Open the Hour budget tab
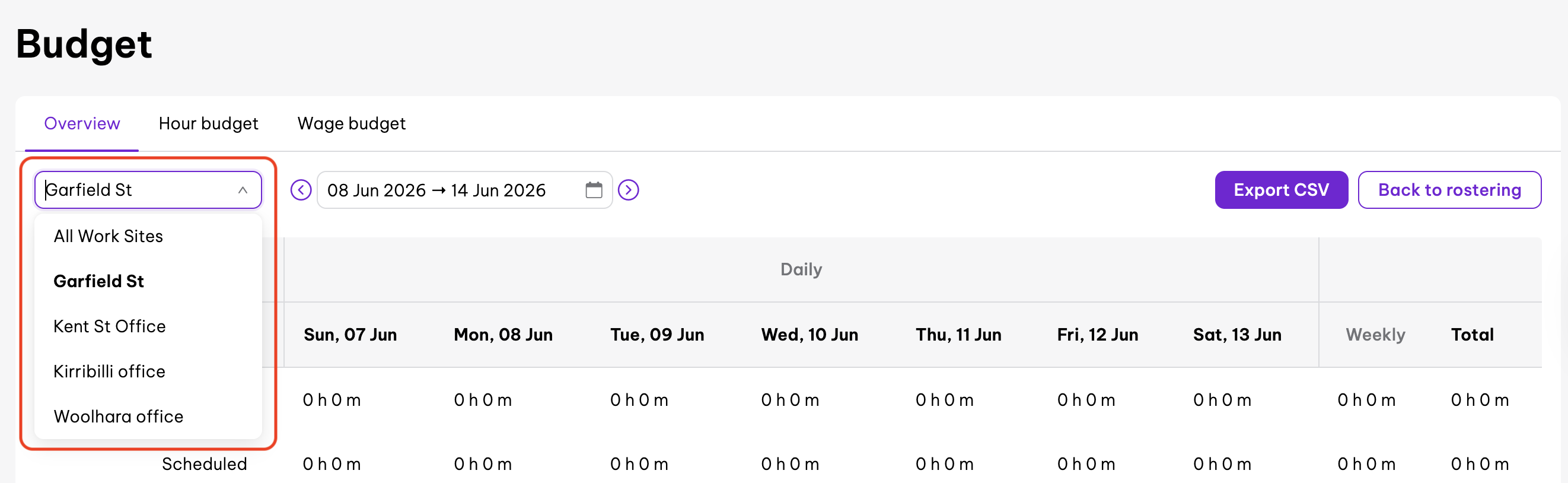 (208, 123)
